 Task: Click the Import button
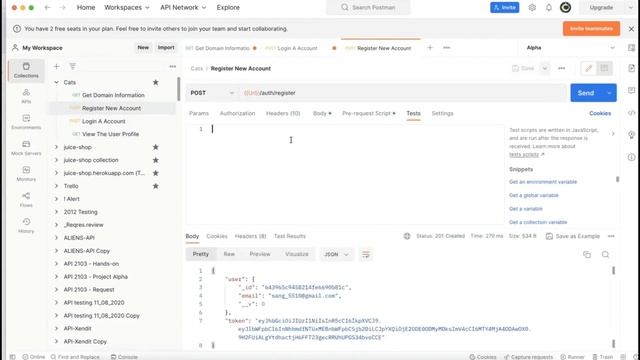coord(166,48)
